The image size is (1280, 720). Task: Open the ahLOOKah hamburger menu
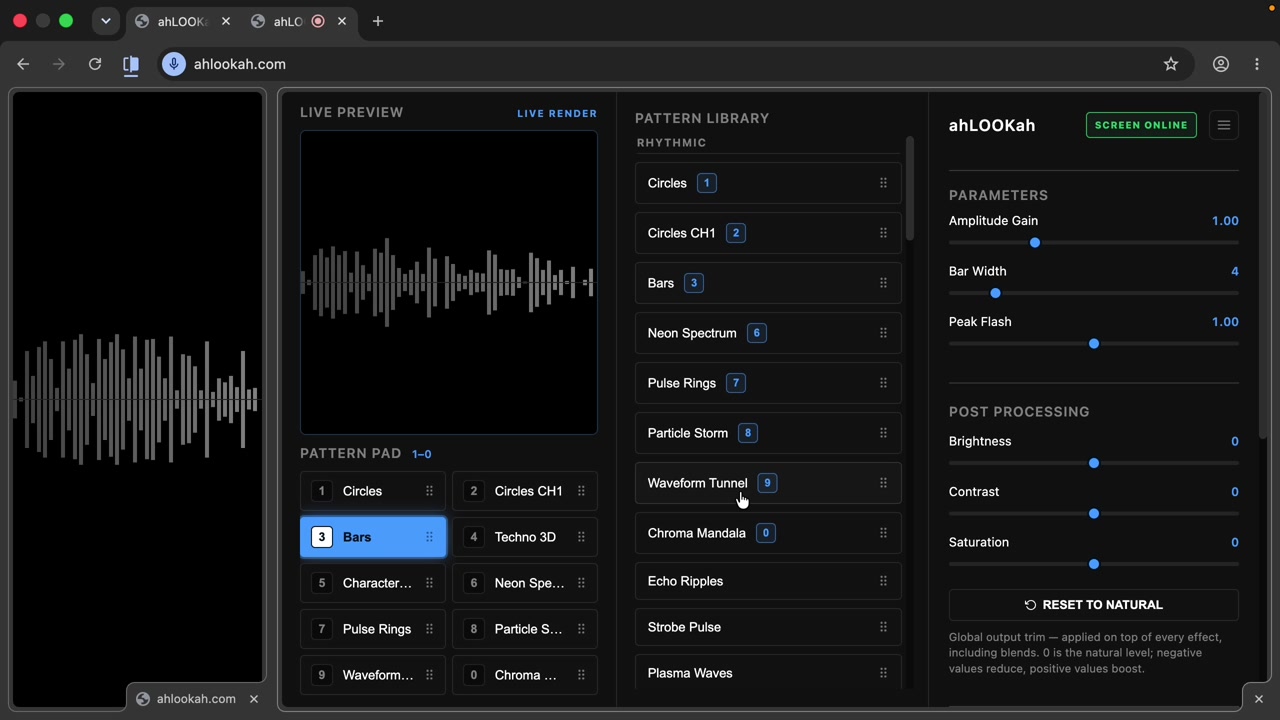click(x=1224, y=125)
